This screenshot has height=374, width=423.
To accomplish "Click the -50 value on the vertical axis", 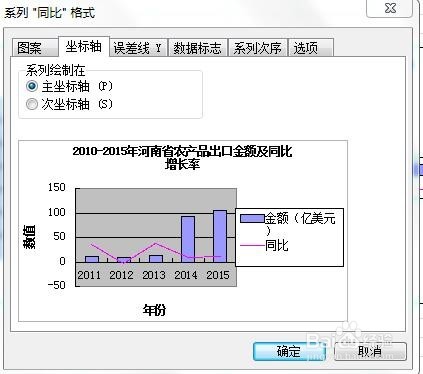I will click(56, 285).
